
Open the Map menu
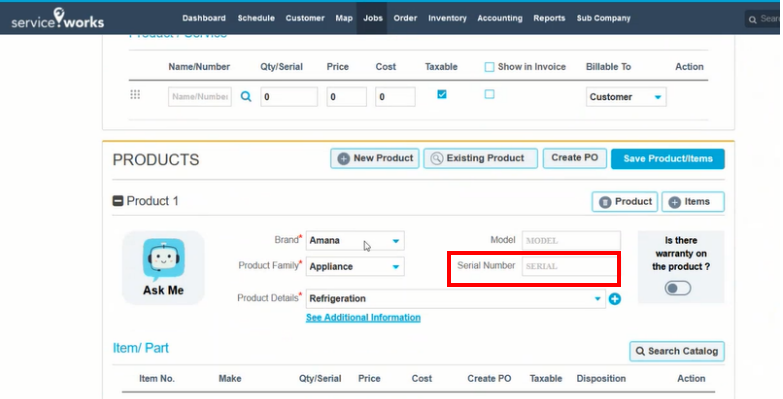344,18
